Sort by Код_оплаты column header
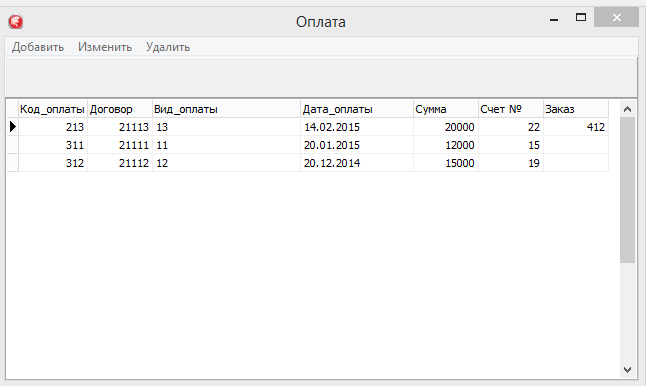Viewport: 646px width, 386px height. 53,109
